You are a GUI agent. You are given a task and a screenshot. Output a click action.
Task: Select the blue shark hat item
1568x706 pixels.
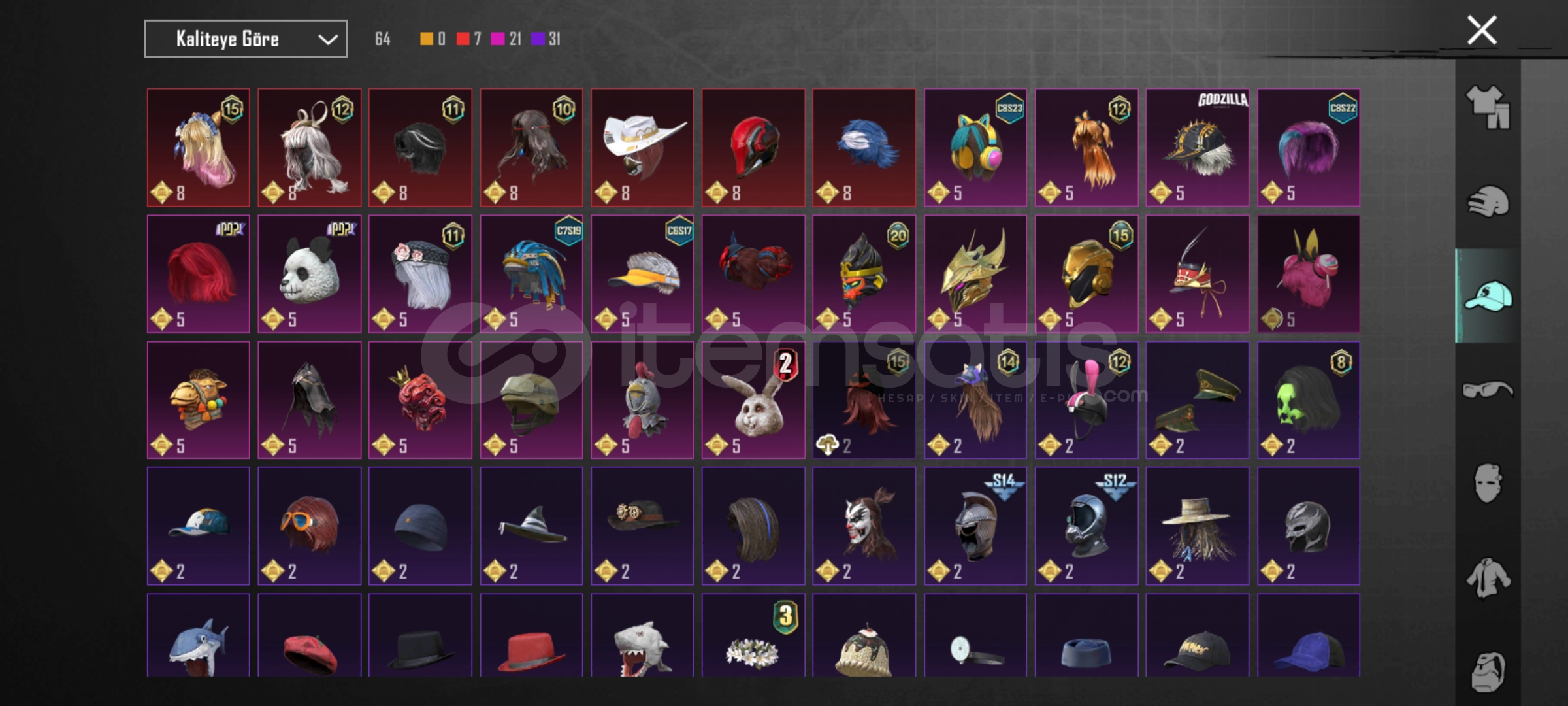point(199,635)
